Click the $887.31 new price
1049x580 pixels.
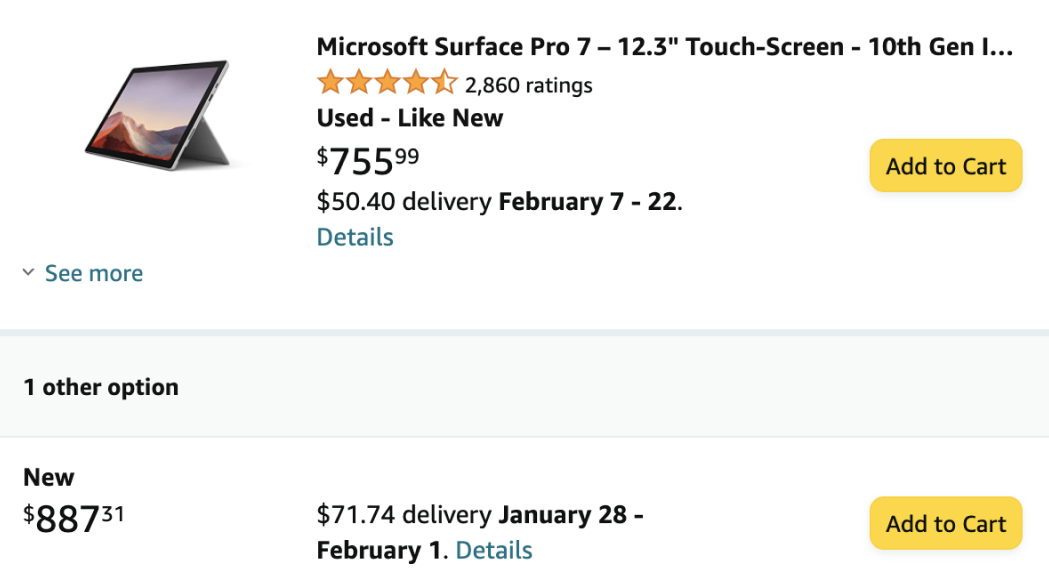point(74,518)
